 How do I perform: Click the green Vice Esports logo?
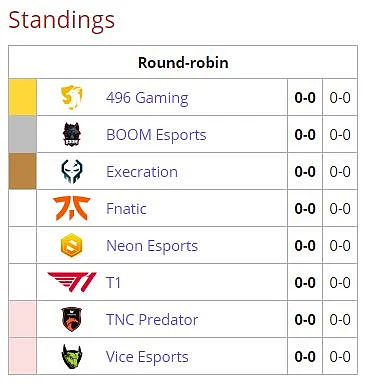pos(72,356)
